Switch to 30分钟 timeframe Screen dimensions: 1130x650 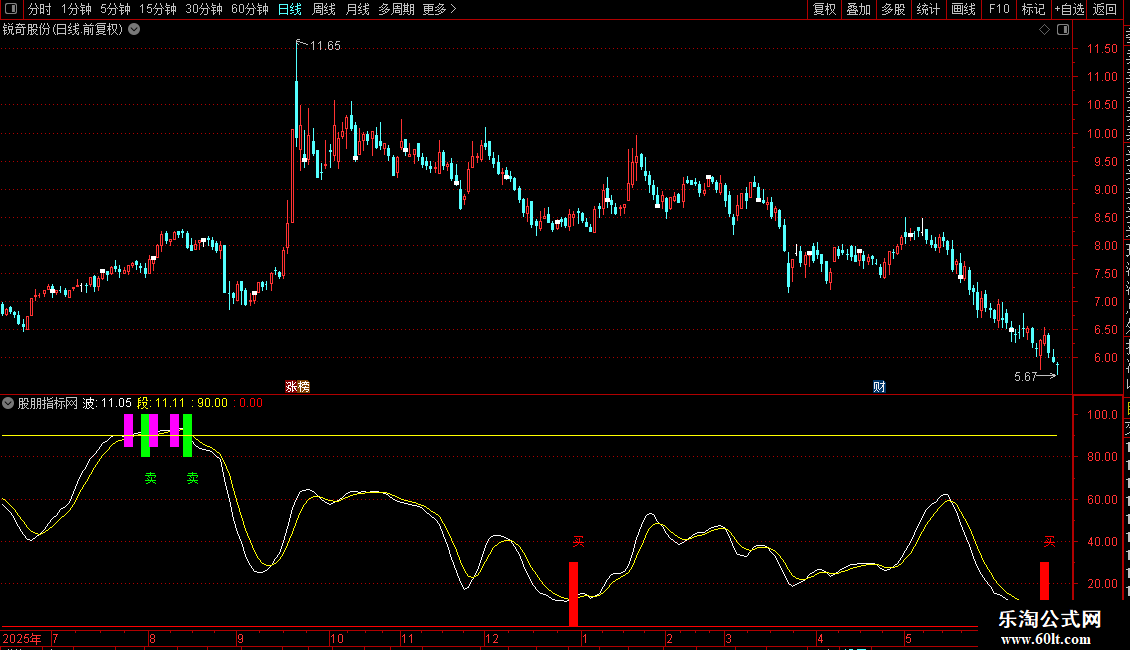pyautogui.click(x=204, y=9)
